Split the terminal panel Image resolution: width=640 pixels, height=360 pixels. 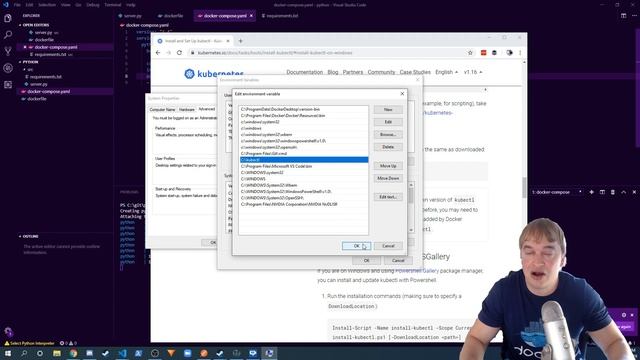click(x=602, y=192)
